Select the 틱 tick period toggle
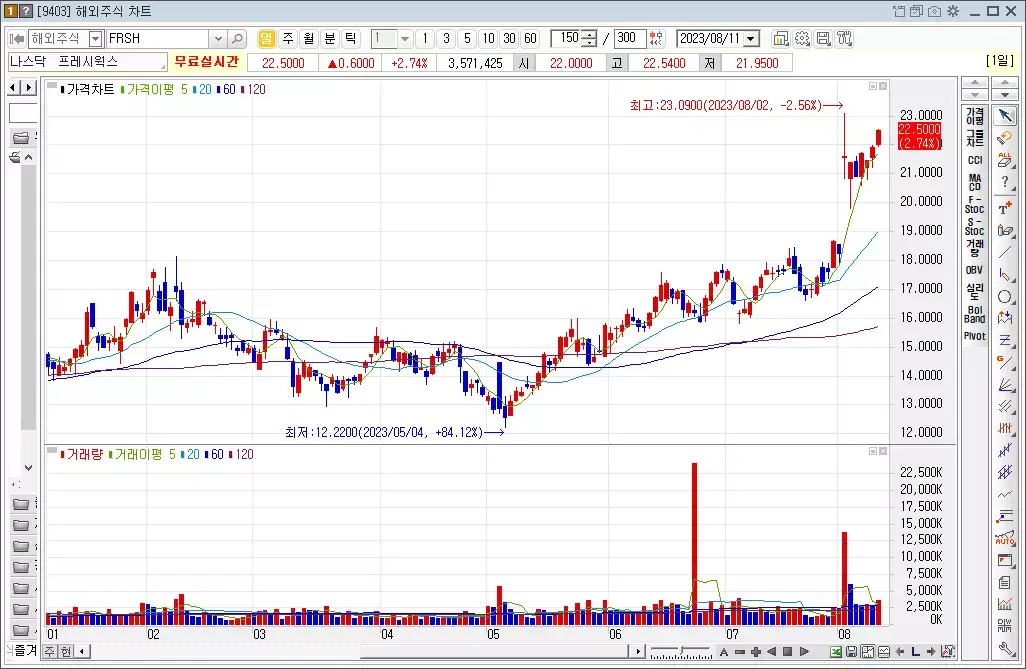Image resolution: width=1026 pixels, height=669 pixels. (351, 39)
